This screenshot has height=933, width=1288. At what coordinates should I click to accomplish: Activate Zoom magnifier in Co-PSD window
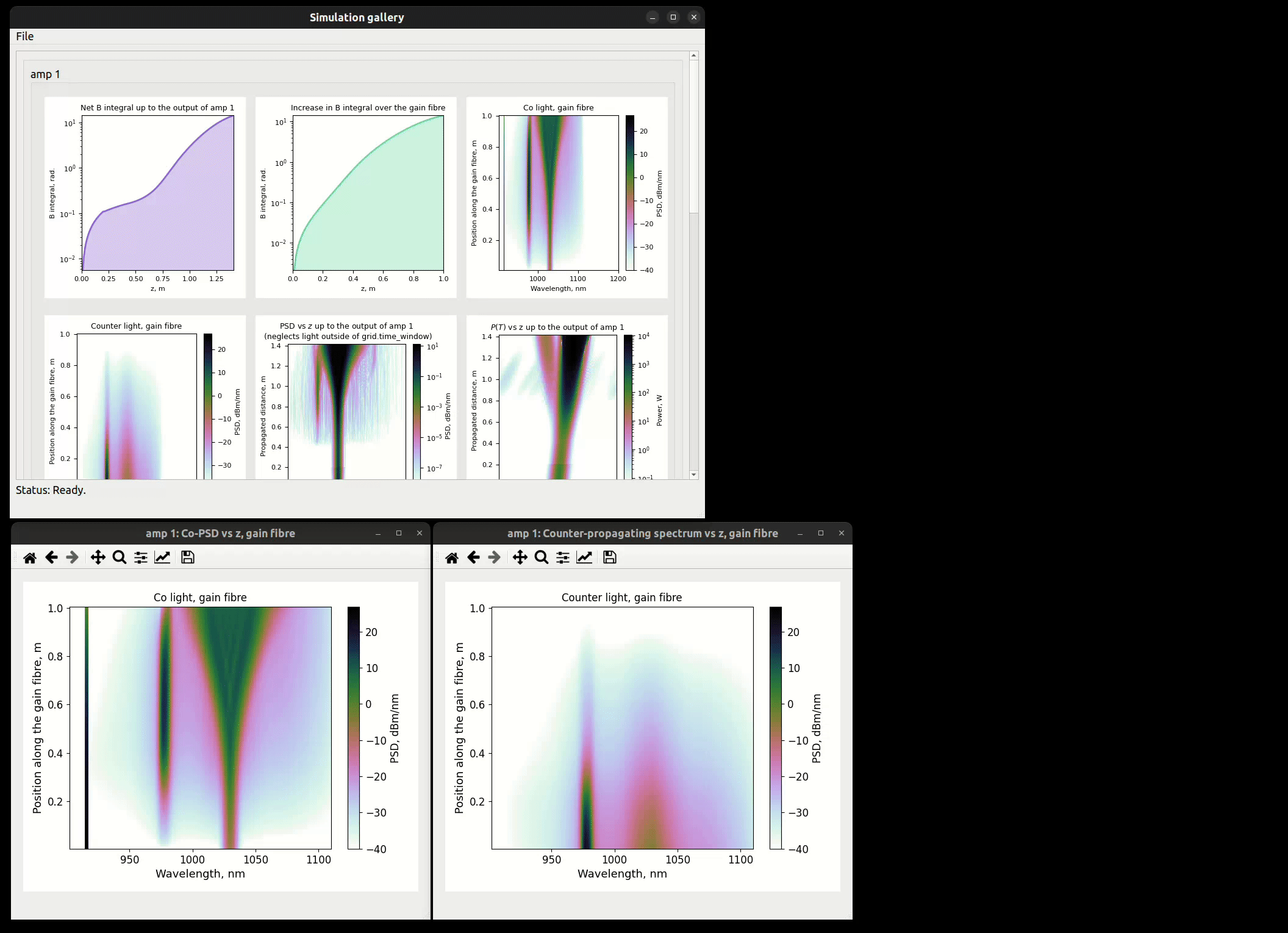[x=120, y=557]
